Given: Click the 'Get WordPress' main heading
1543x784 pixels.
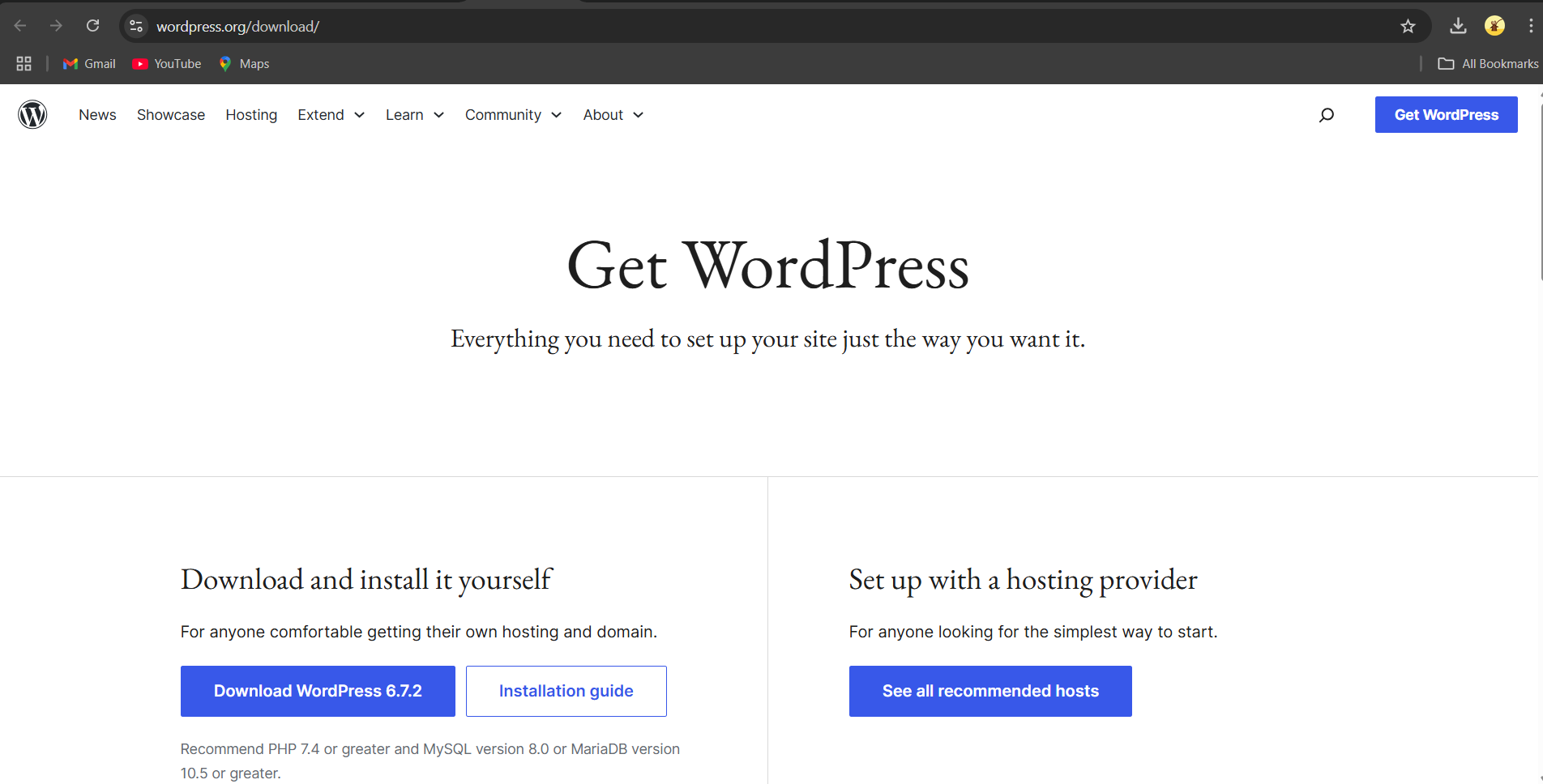Looking at the screenshot, I should (768, 265).
